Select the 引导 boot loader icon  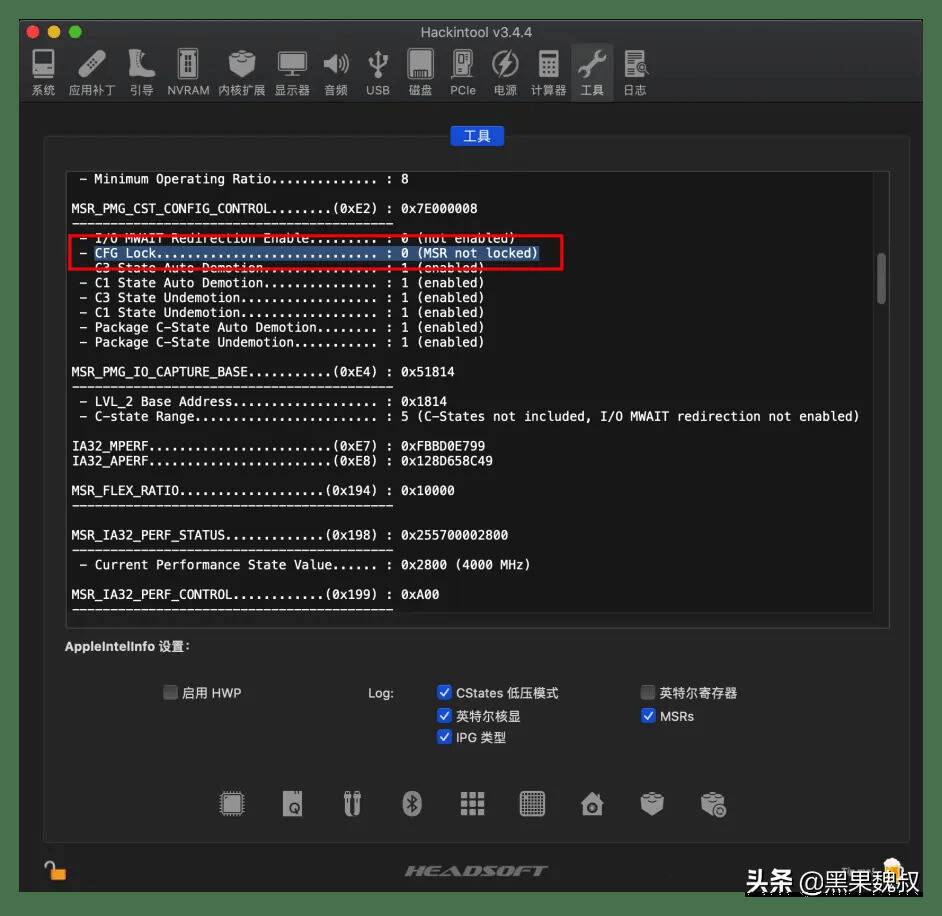[141, 72]
